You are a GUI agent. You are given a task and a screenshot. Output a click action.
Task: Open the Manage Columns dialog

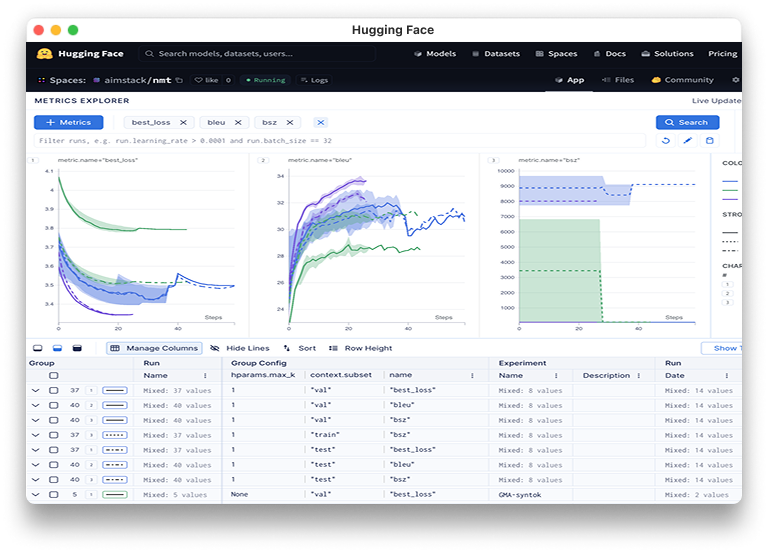[x=154, y=348]
